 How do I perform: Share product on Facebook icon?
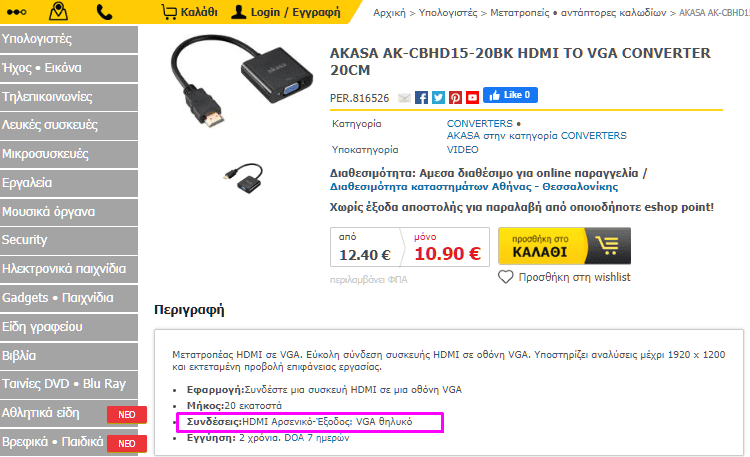[421, 98]
